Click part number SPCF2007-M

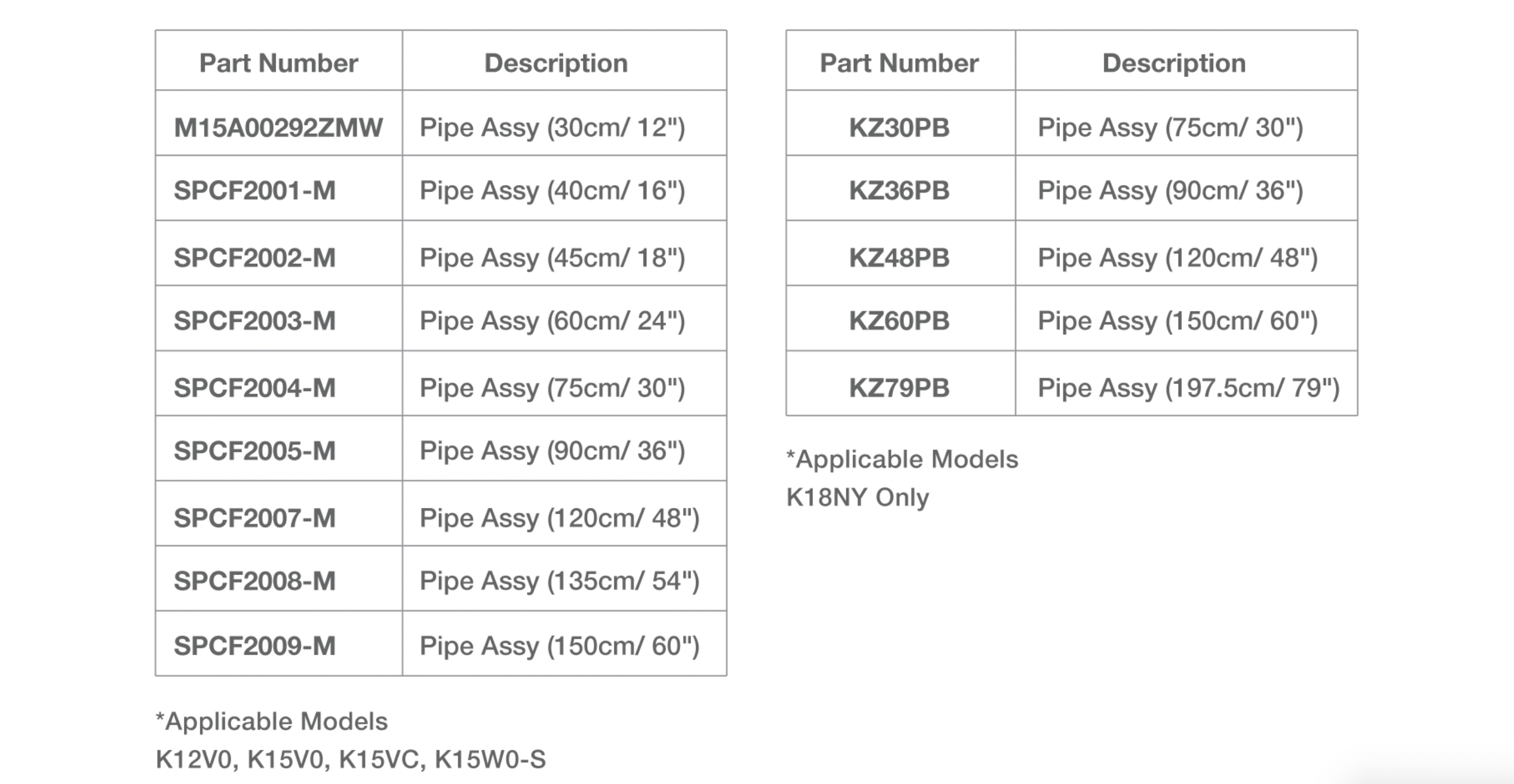tap(254, 518)
